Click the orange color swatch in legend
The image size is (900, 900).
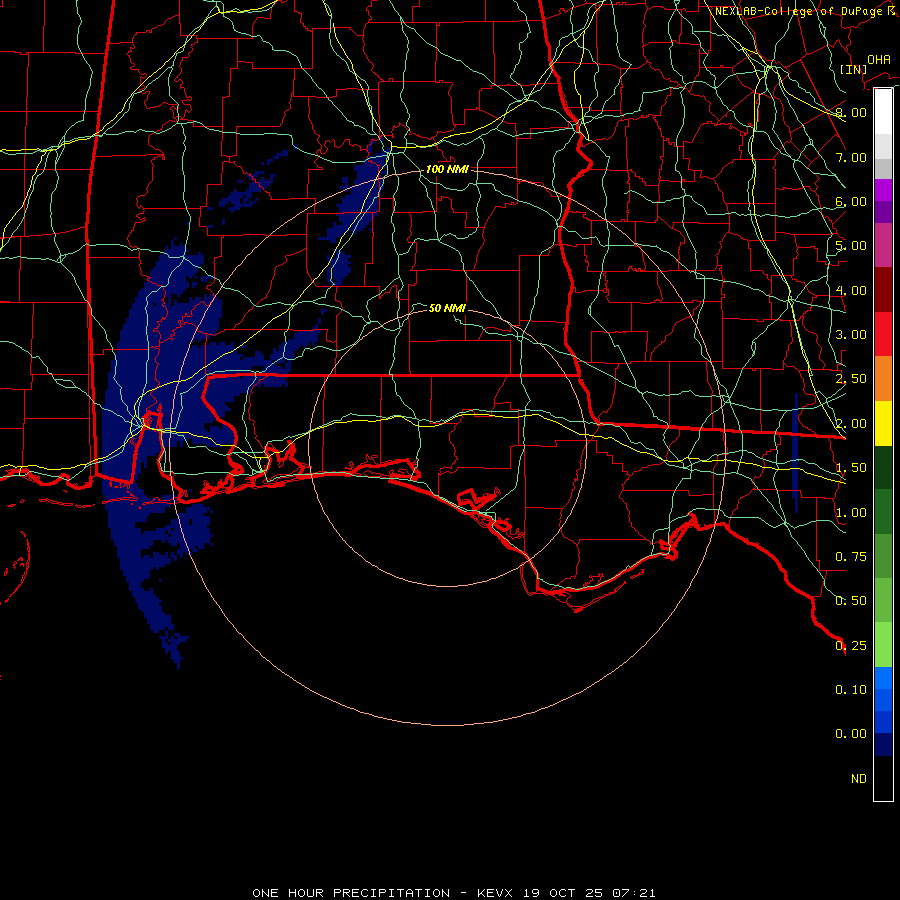pyautogui.click(x=883, y=379)
